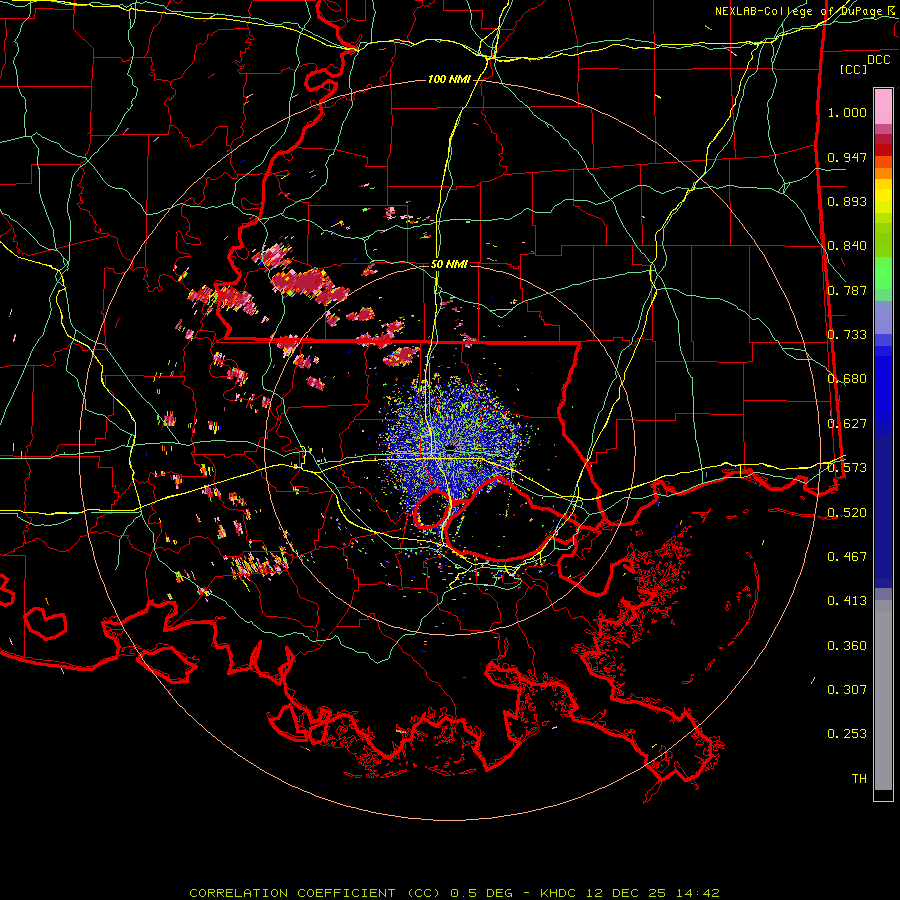The width and height of the screenshot is (900, 900).
Task: Click the 0.680 scale value
Action: [x=847, y=379]
